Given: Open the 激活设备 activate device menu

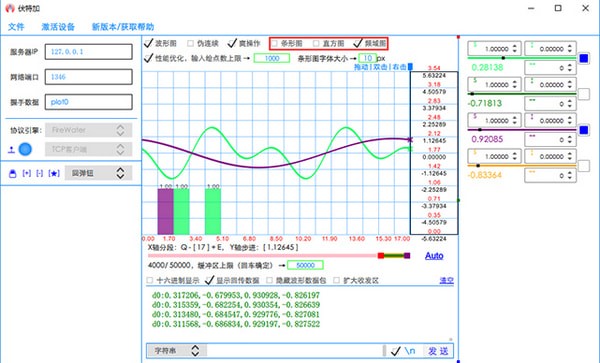Looking at the screenshot, I should tap(58, 27).
